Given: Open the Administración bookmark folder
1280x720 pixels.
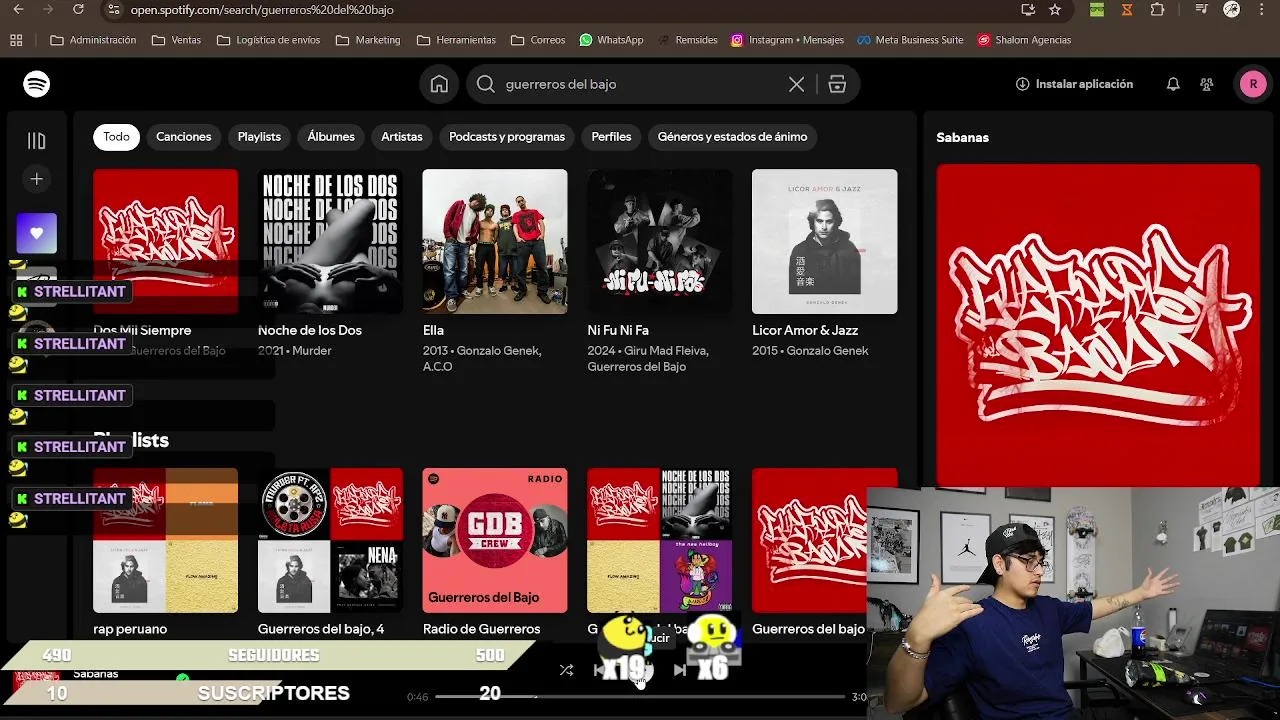Looking at the screenshot, I should pyautogui.click(x=93, y=41).
